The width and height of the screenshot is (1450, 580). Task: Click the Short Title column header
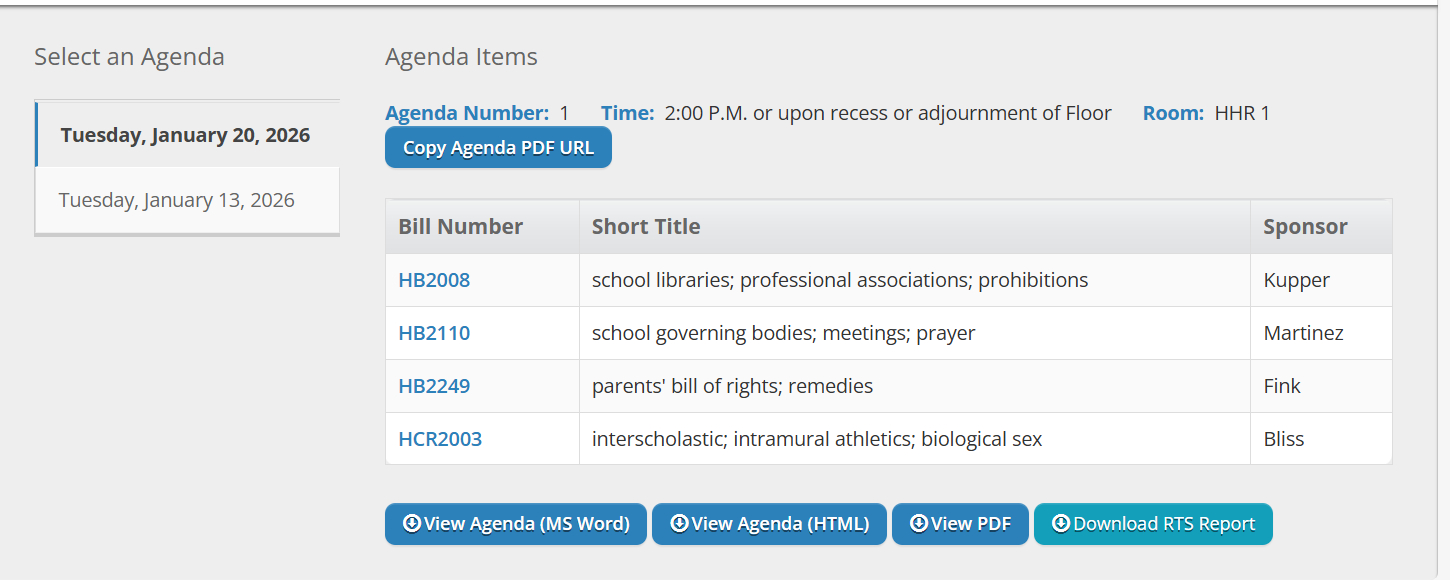pyautogui.click(x=646, y=227)
